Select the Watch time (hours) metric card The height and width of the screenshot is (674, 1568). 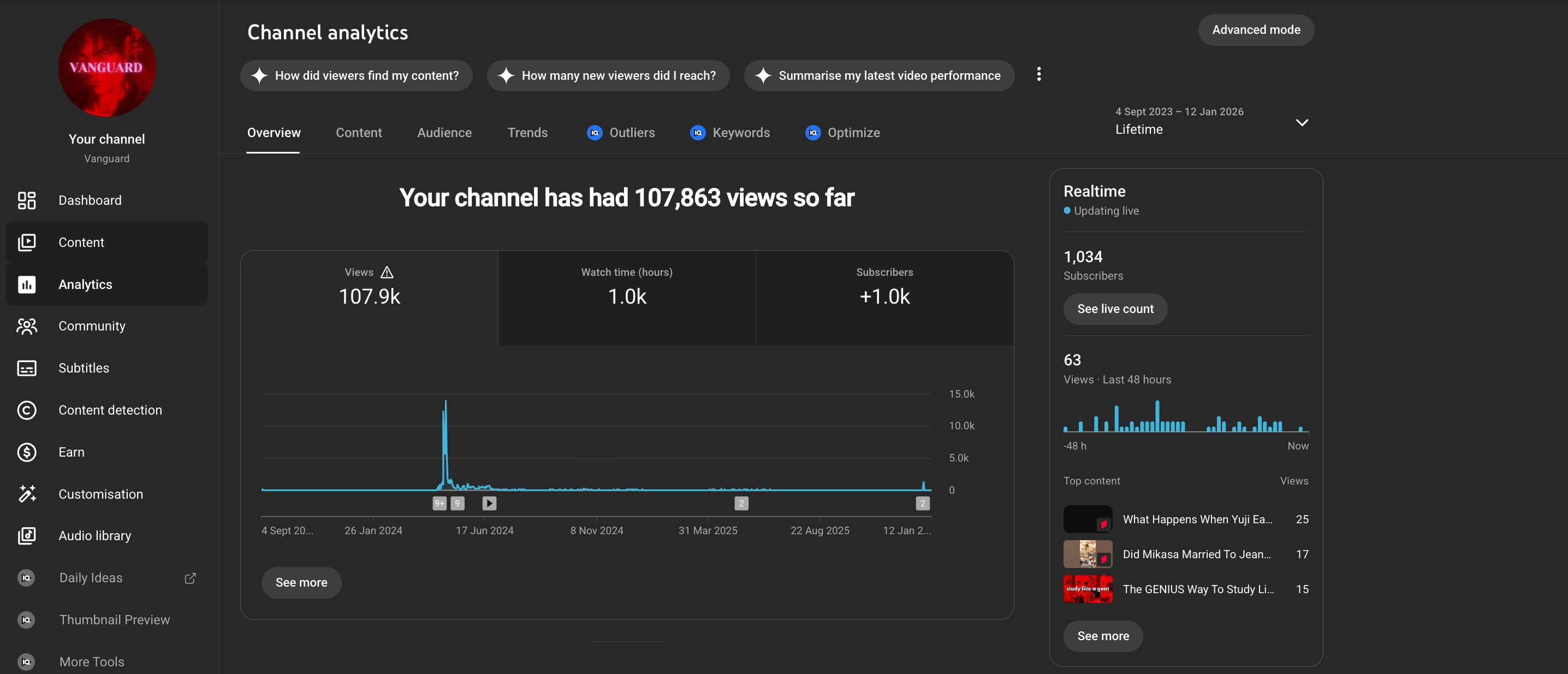(x=626, y=297)
